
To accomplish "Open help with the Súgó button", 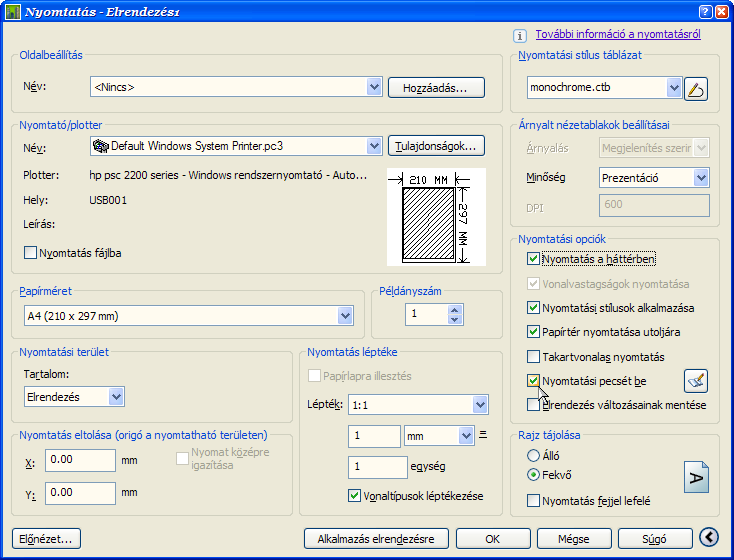I will tap(655, 538).
